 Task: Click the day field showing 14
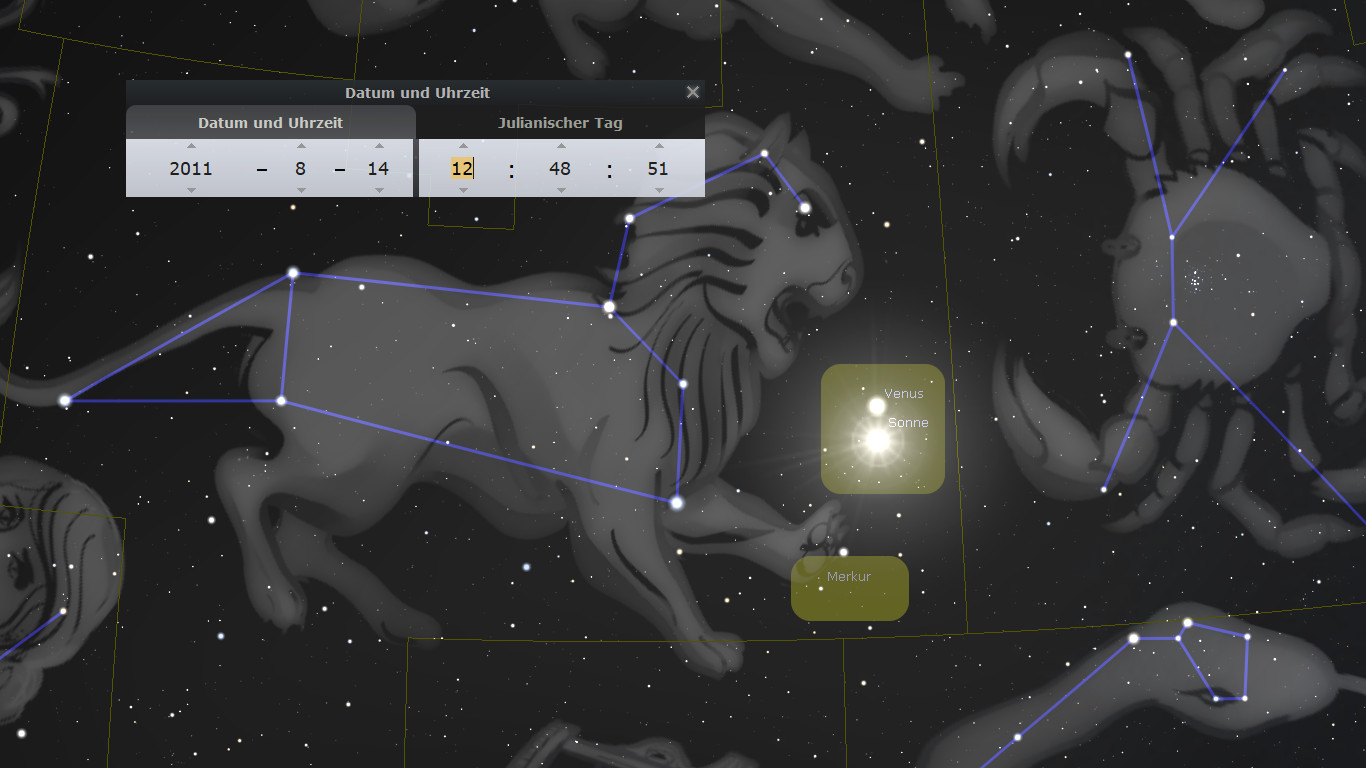[x=378, y=168]
